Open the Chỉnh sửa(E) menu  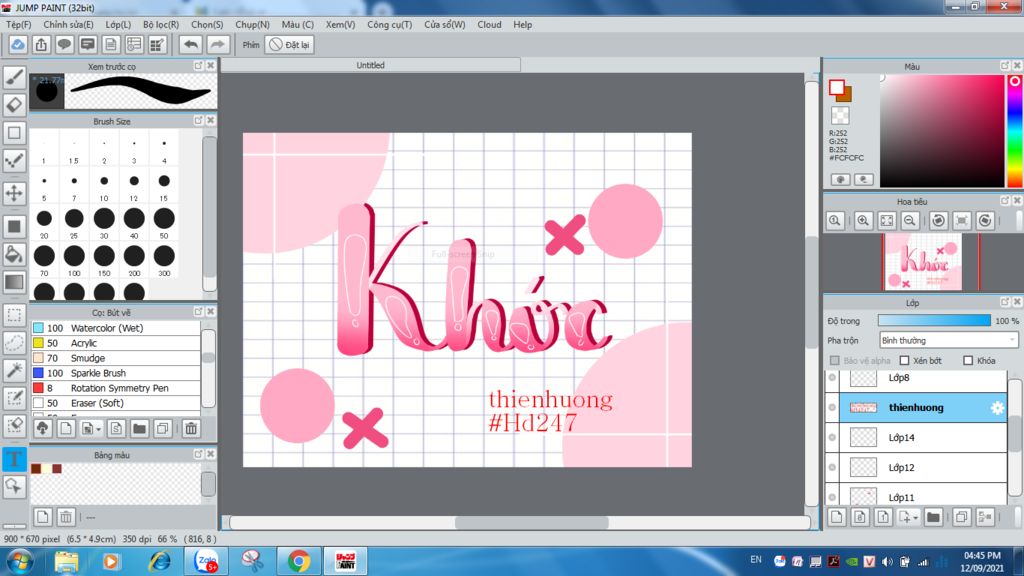pyautogui.click(x=68, y=24)
